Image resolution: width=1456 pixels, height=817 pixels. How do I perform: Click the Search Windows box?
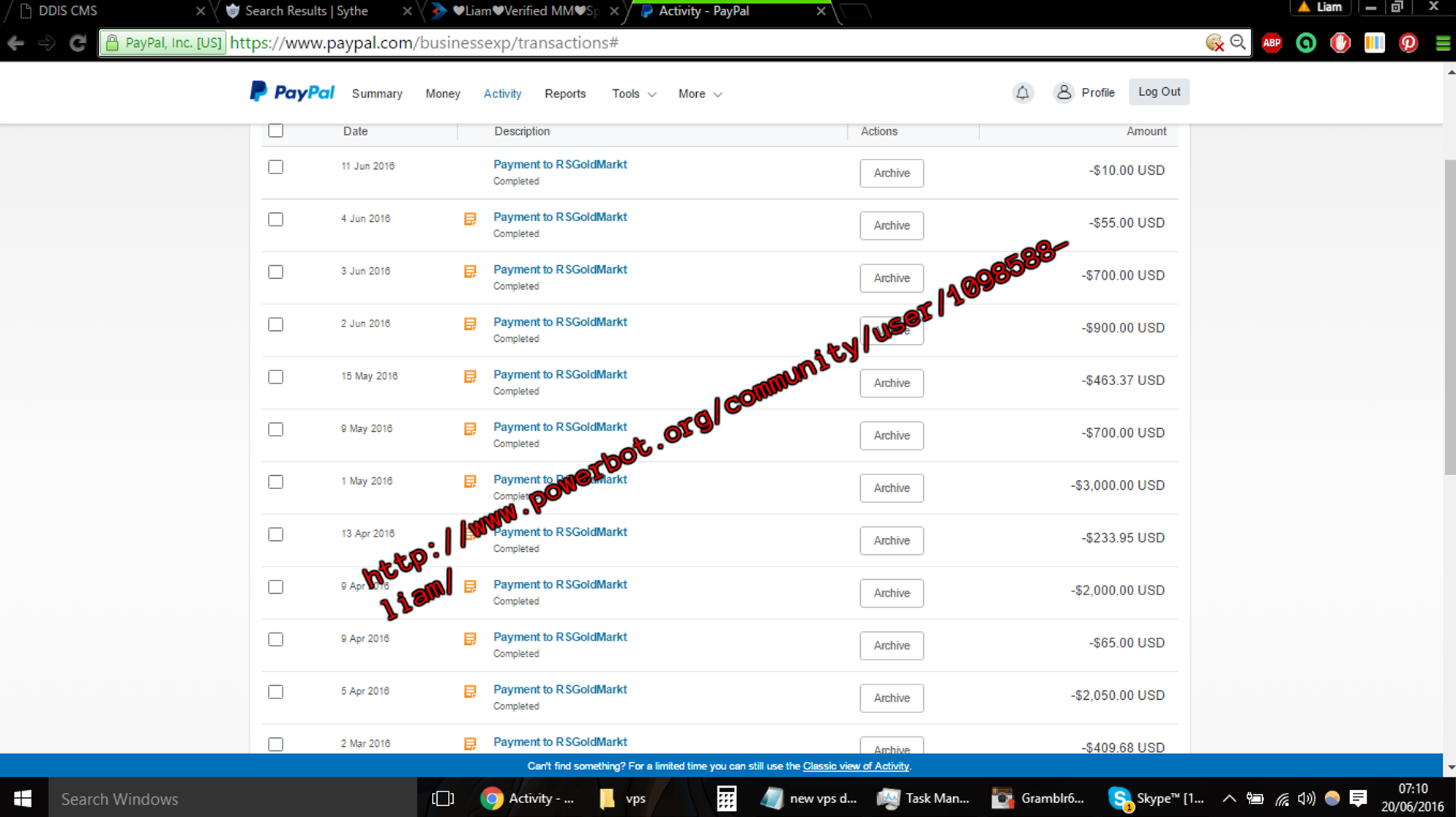tap(233, 798)
